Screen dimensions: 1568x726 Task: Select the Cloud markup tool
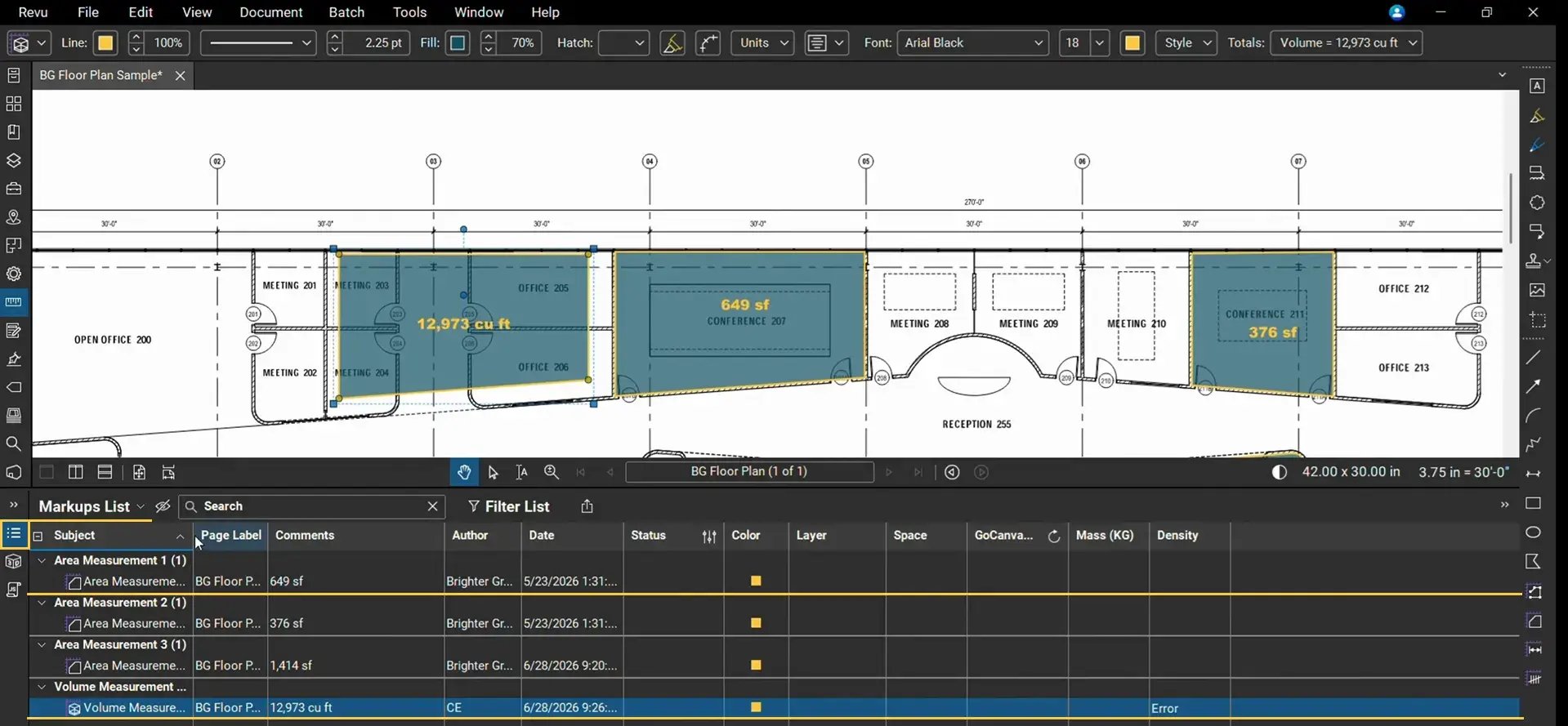[x=1536, y=203]
